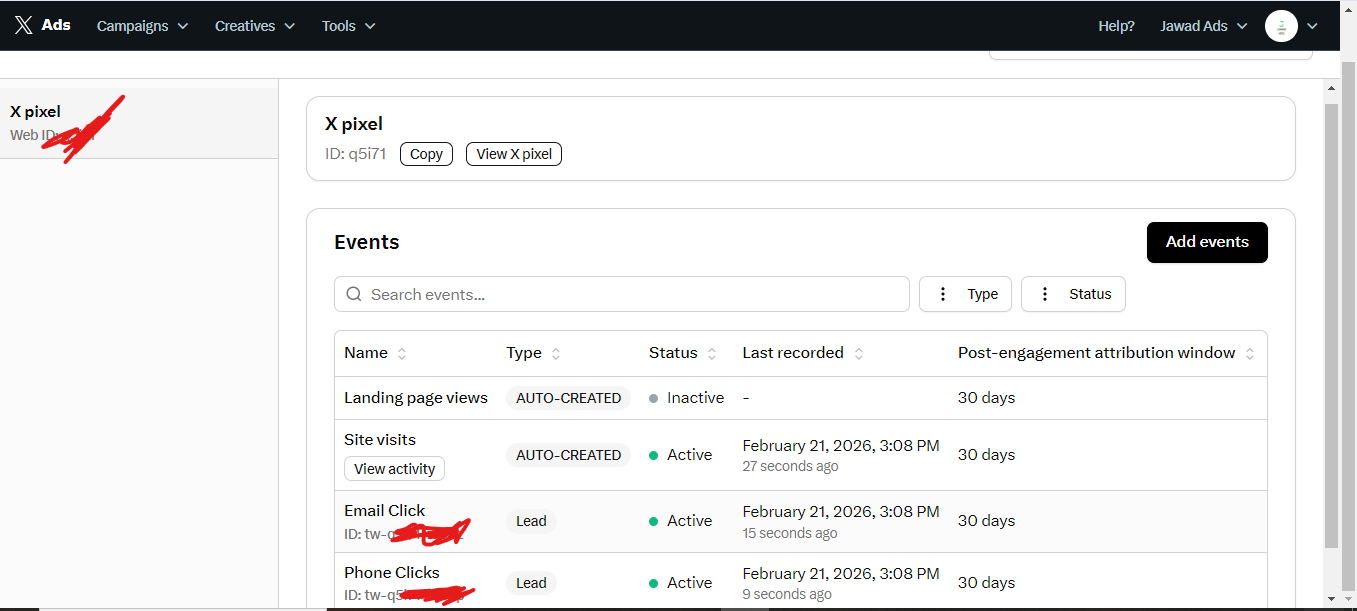
Task: Copy the X pixel ID
Action: click(x=426, y=154)
